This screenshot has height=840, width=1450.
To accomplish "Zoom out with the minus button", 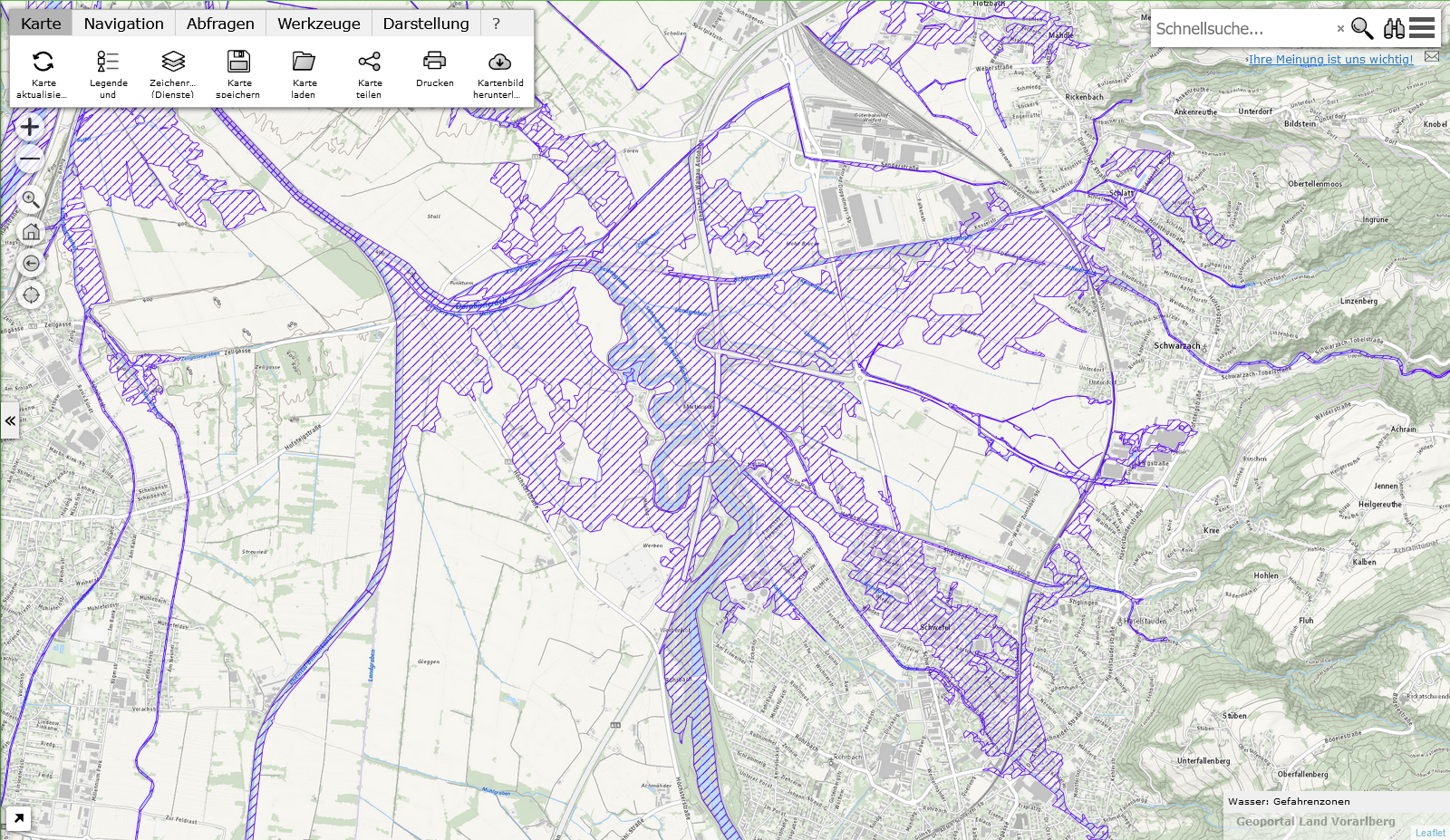I will [30, 159].
